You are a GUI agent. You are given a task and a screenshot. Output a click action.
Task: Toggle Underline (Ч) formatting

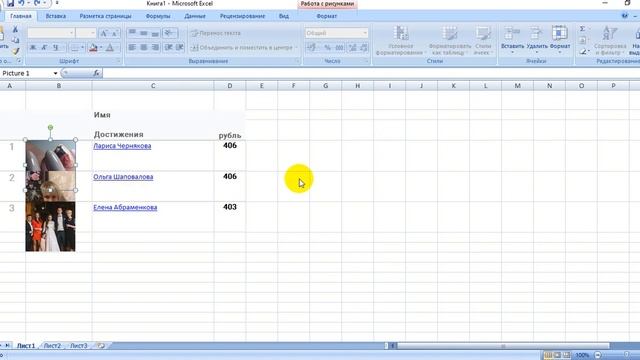click(x=56, y=48)
